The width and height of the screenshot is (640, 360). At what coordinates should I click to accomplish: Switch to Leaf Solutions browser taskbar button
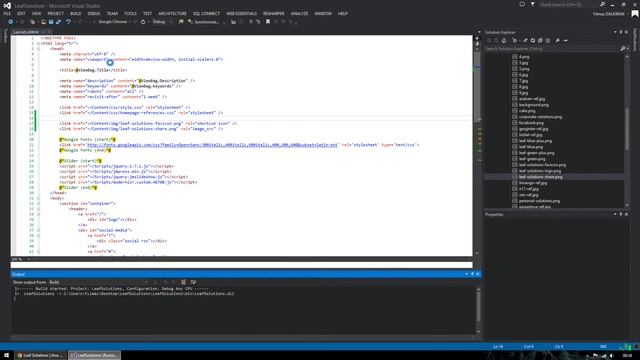pos(41,355)
